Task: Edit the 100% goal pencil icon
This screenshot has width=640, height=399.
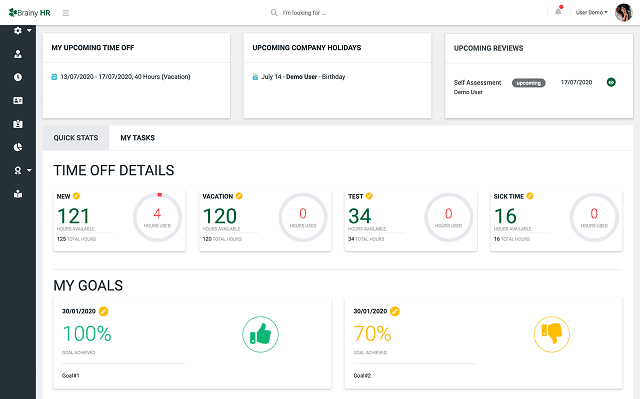Action: pyautogui.click(x=104, y=311)
